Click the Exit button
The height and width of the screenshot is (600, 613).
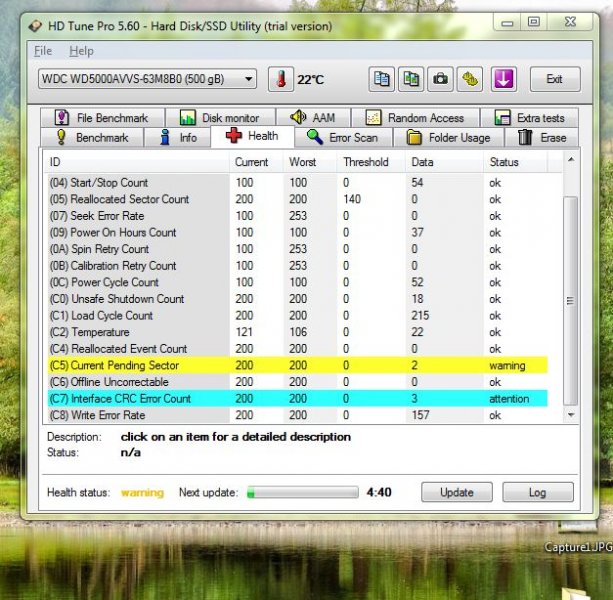pos(555,79)
